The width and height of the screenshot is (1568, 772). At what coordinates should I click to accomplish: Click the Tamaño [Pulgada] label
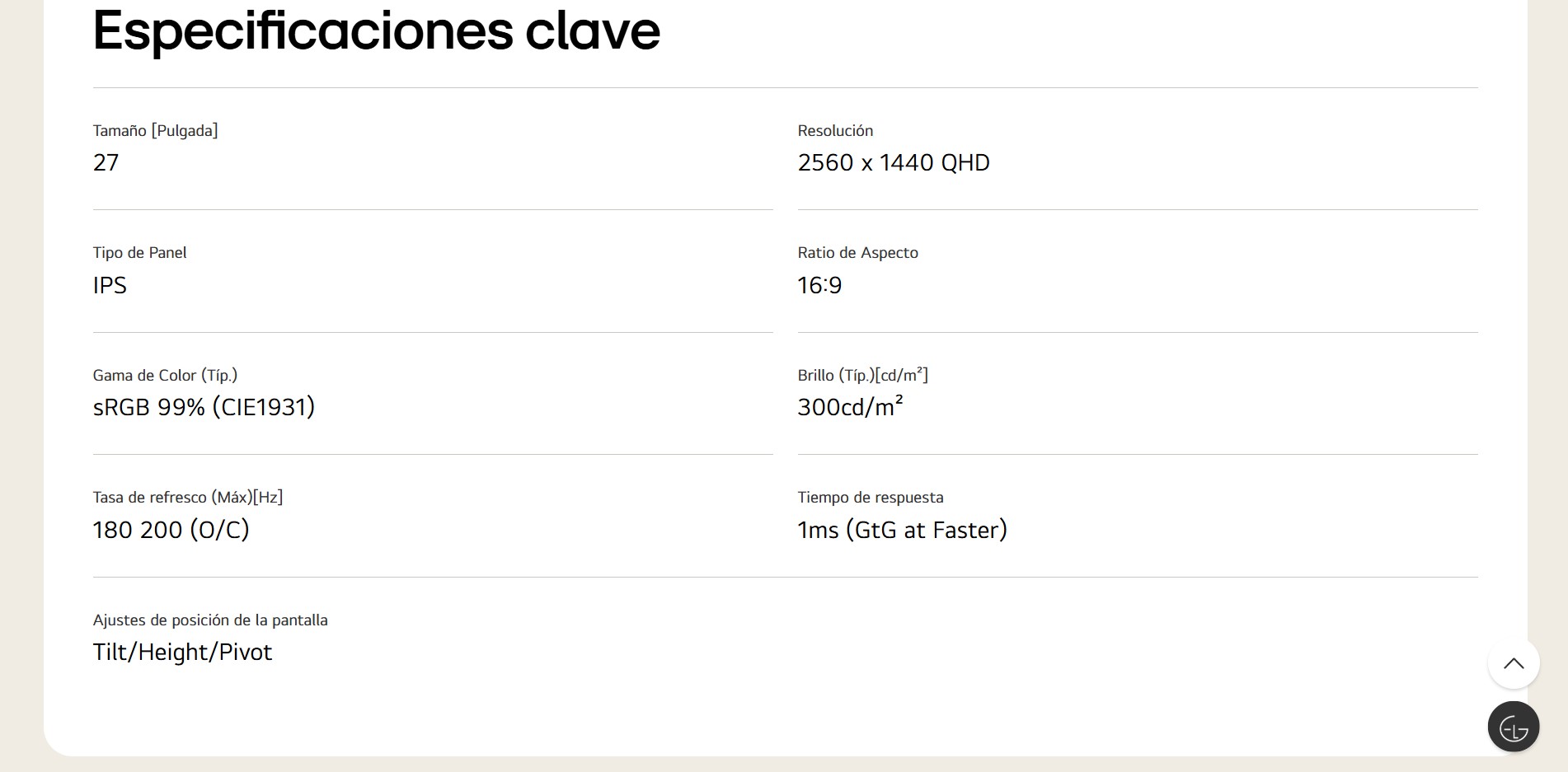(x=155, y=130)
